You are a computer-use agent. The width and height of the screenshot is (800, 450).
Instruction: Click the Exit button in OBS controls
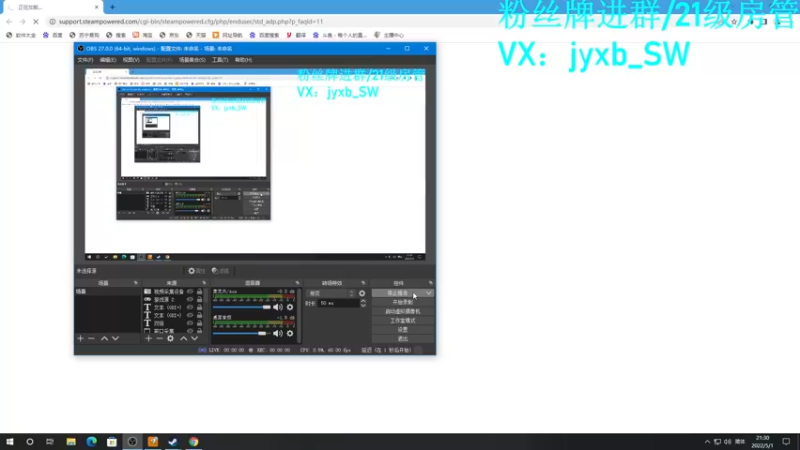click(403, 339)
